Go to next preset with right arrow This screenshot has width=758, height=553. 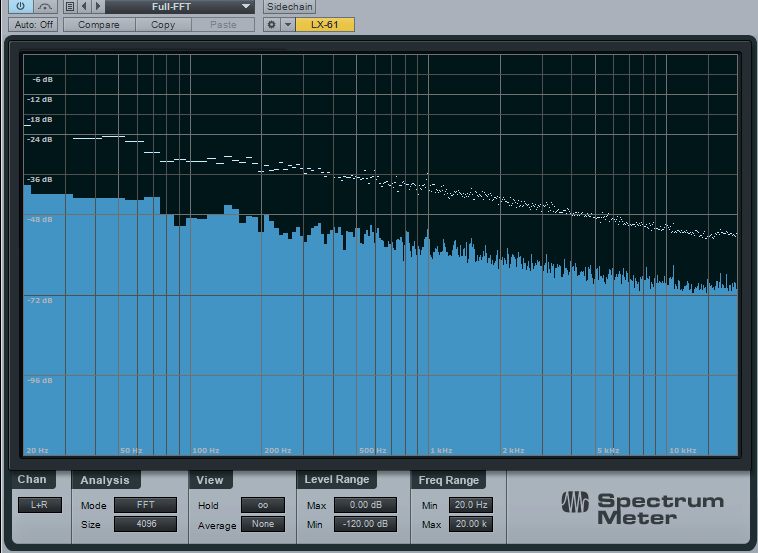97,6
